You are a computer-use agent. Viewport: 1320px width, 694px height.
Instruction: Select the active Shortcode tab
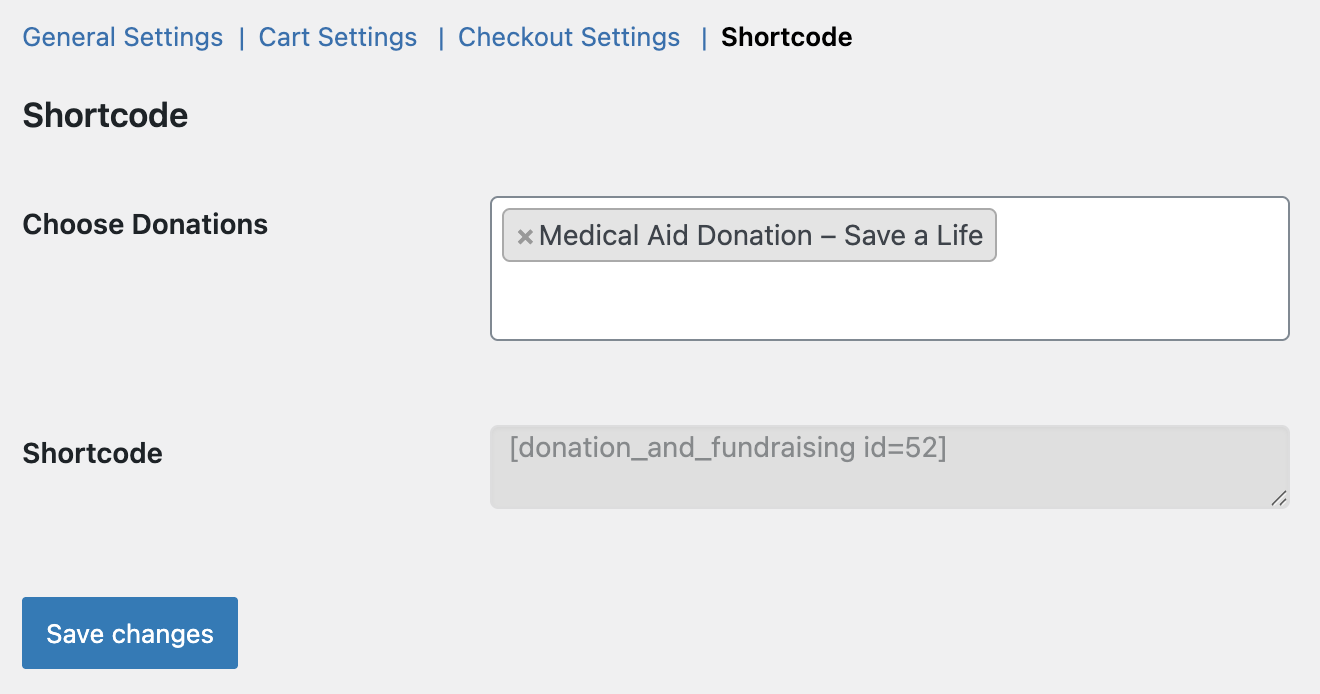787,38
